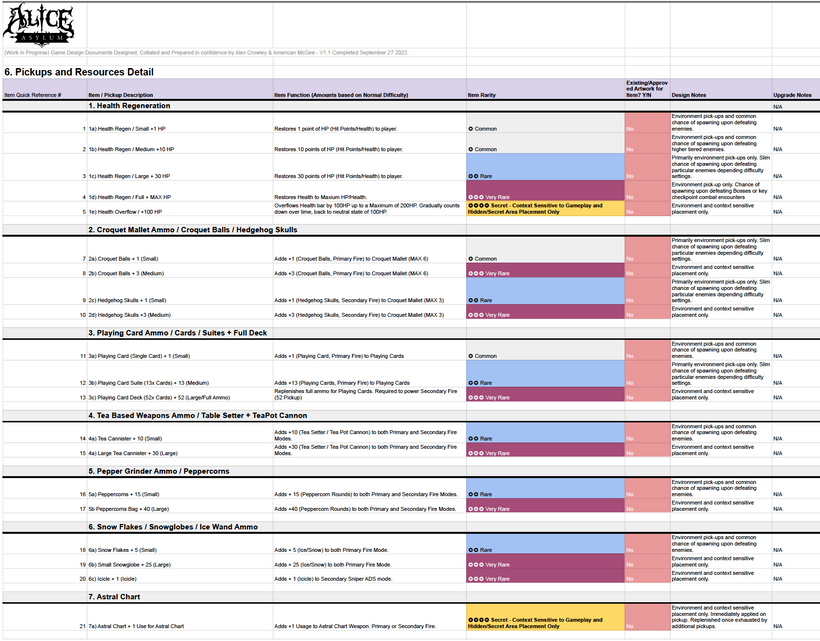Click '6c) Icicle + 1 (Icicle)' cell

click(x=180, y=576)
